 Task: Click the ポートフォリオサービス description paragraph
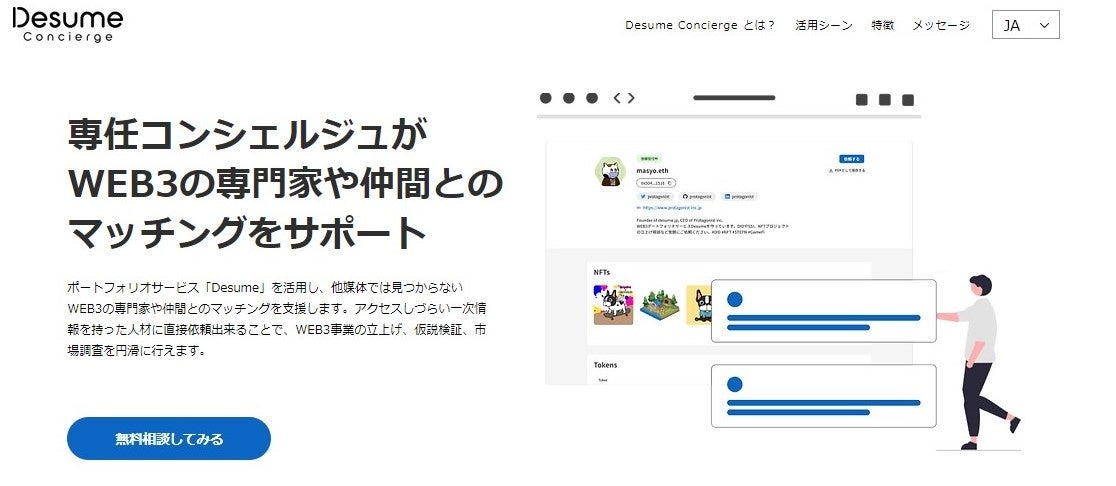278,319
